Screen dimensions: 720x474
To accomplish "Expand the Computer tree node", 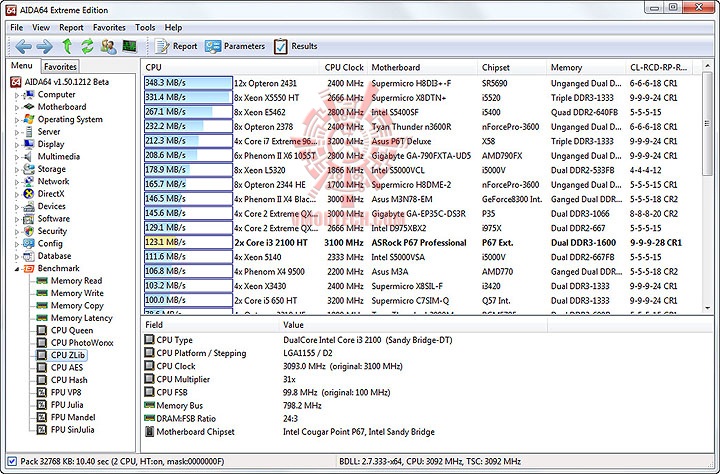I will click(x=17, y=95).
